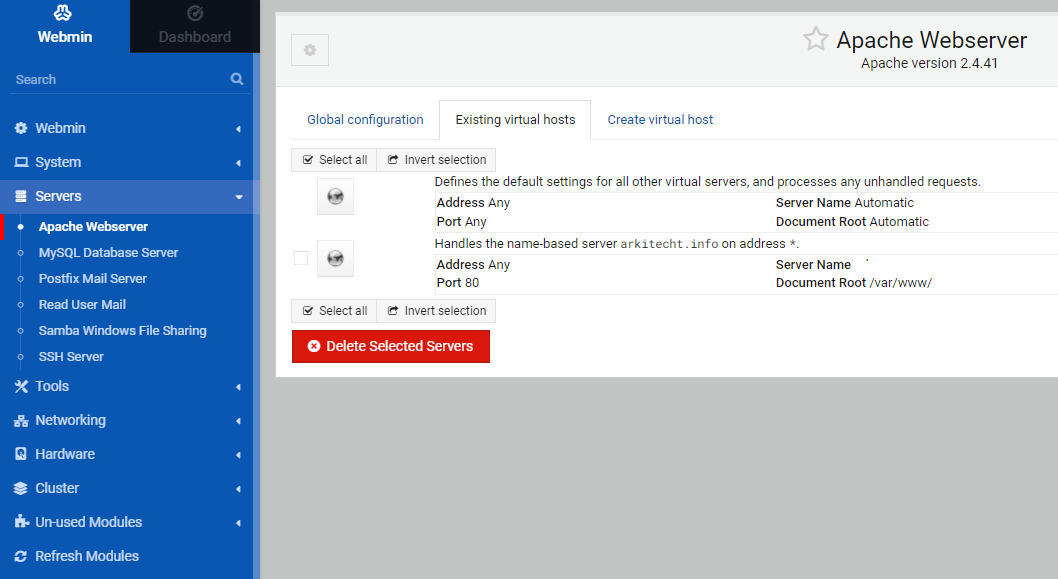The width and height of the screenshot is (1058, 579).
Task: Click the Webmin logo icon at top
Action: pyautogui.click(x=63, y=13)
